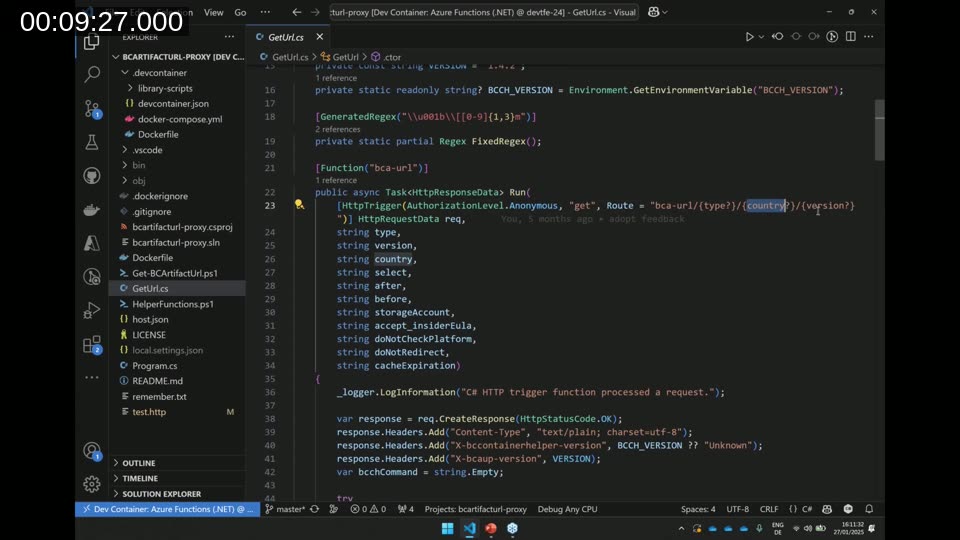
Task: Change indentation via Spaces: 4
Action: tap(698, 509)
